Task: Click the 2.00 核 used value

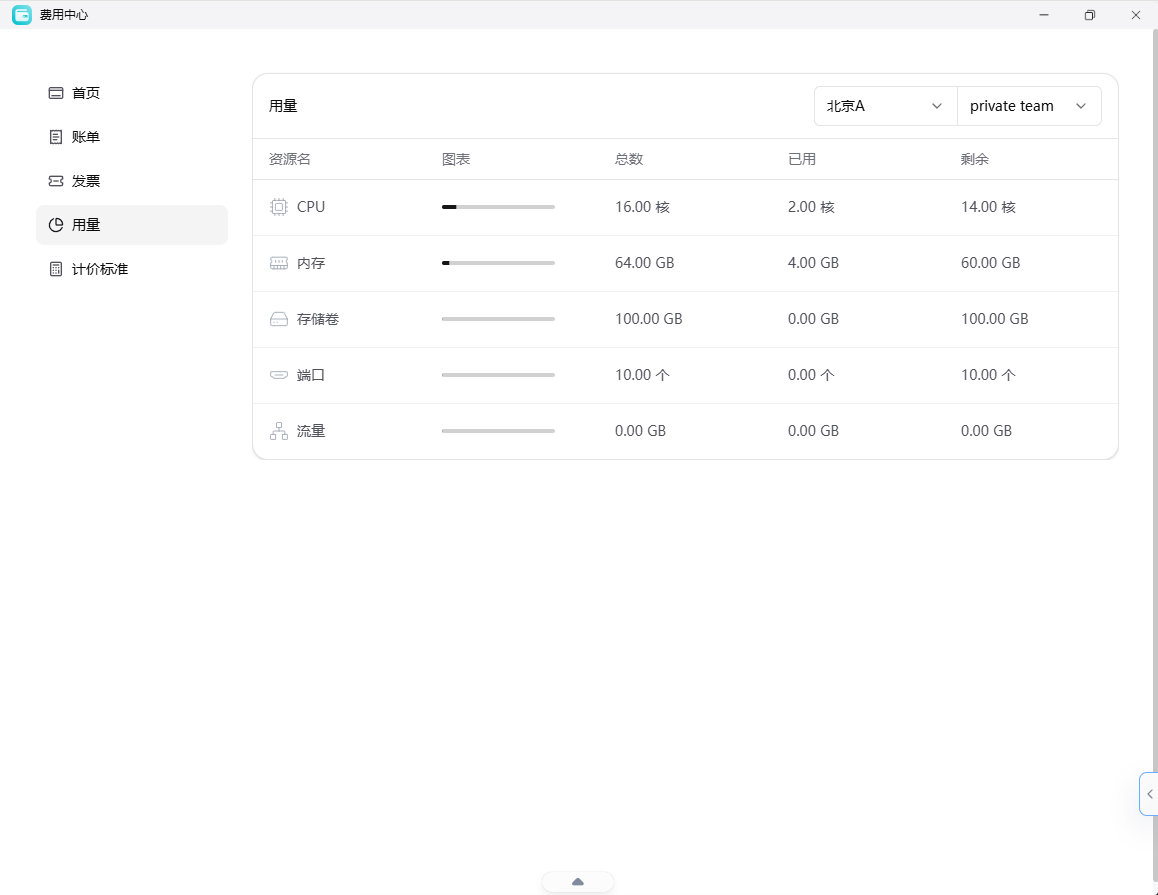Action: (x=811, y=207)
